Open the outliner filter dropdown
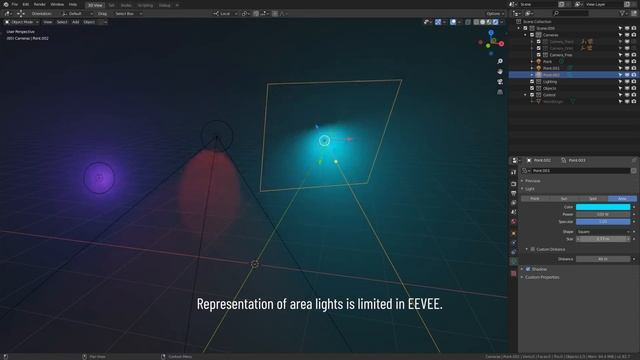The width and height of the screenshot is (640, 360). coord(624,13)
